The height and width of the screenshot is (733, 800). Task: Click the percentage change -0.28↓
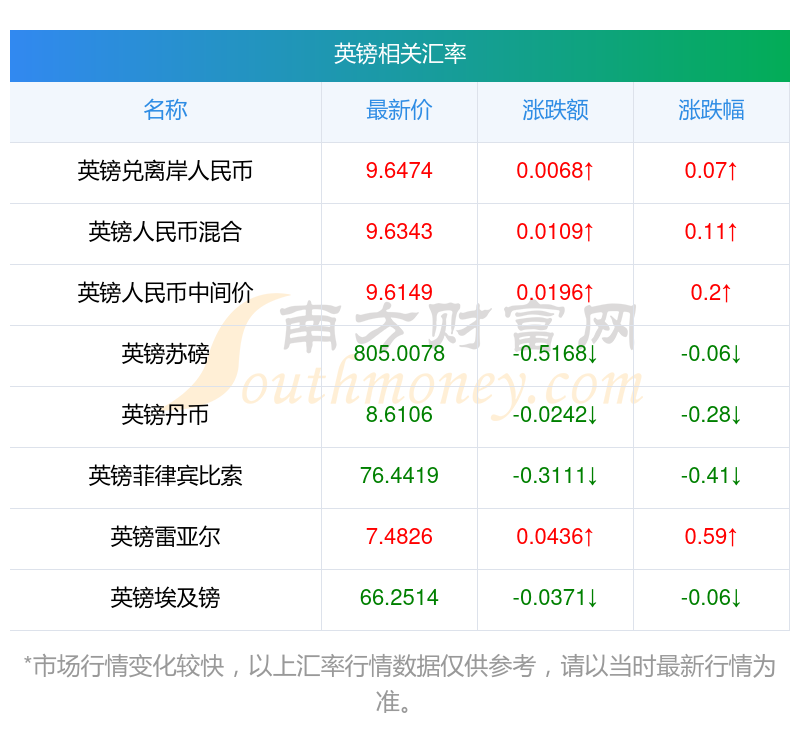pos(711,415)
